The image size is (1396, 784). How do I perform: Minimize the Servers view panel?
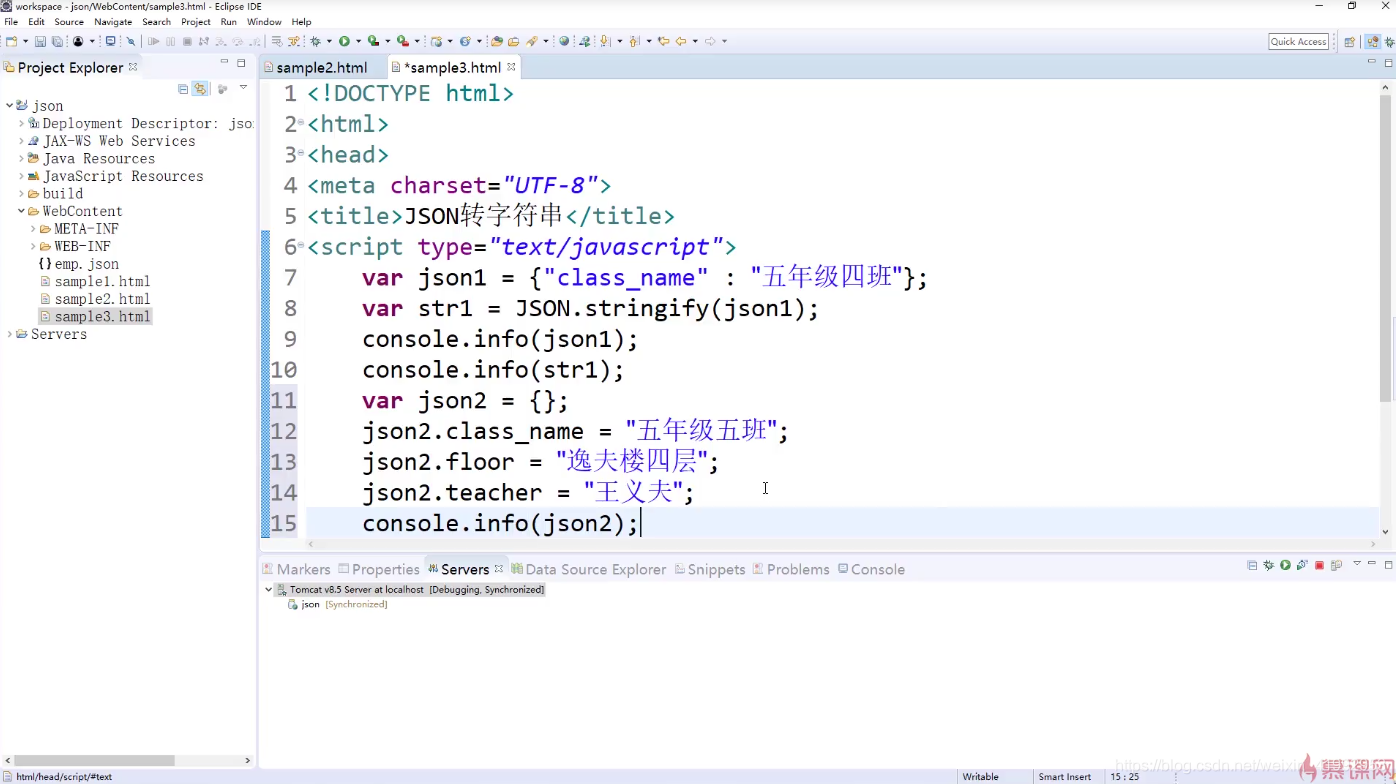pyautogui.click(x=1372, y=563)
